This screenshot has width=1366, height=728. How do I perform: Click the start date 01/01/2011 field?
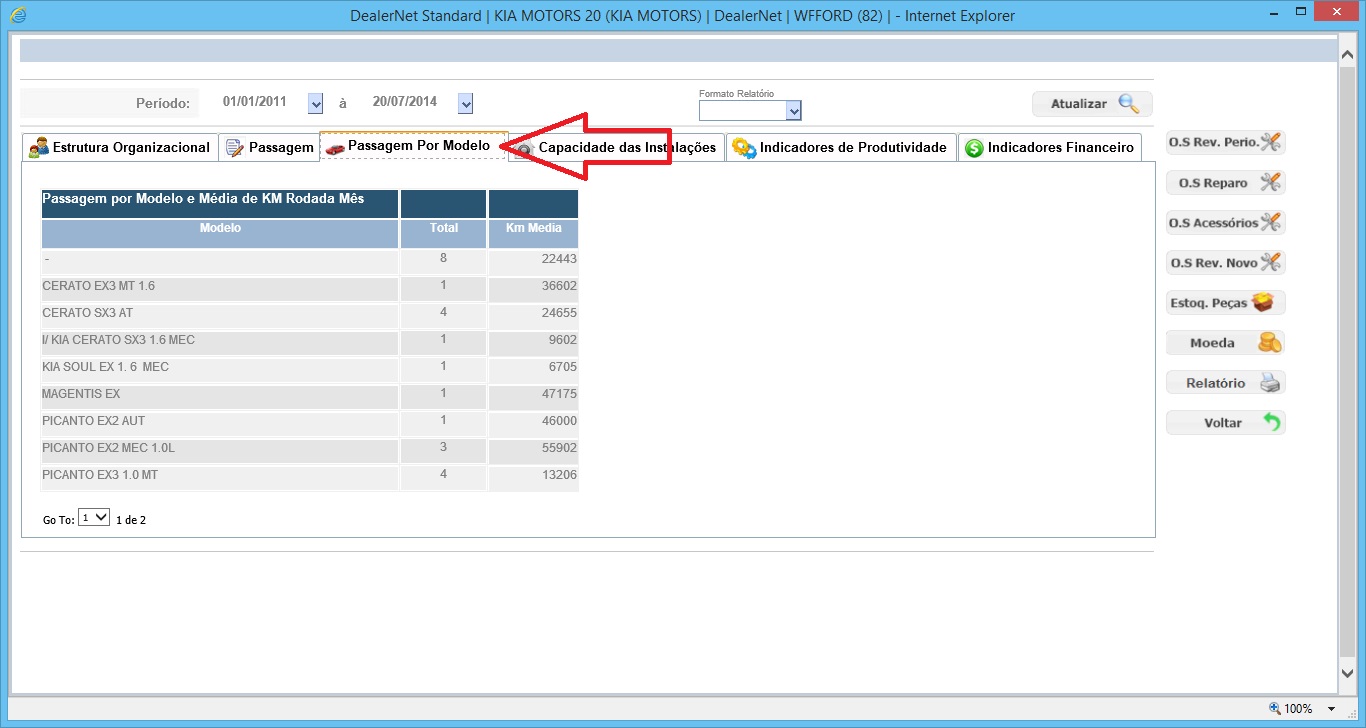point(255,102)
